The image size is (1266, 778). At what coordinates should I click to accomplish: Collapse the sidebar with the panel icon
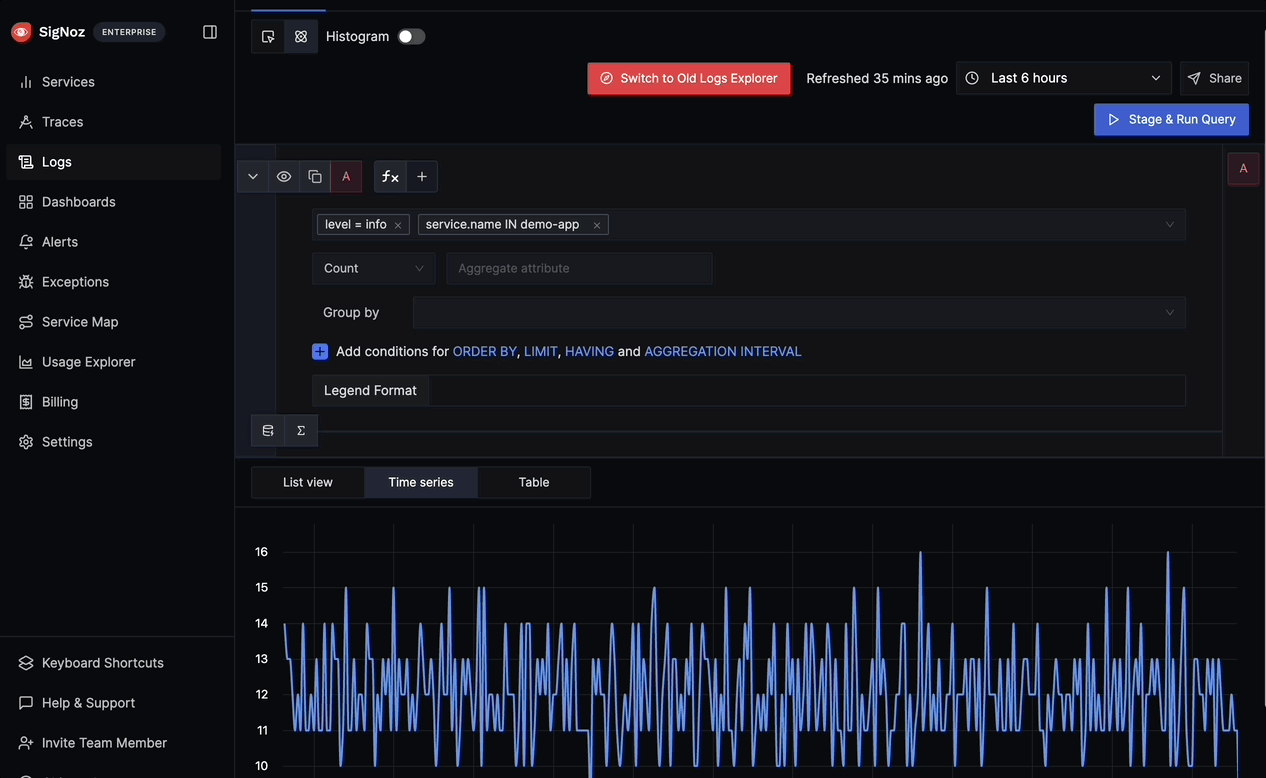pos(210,32)
